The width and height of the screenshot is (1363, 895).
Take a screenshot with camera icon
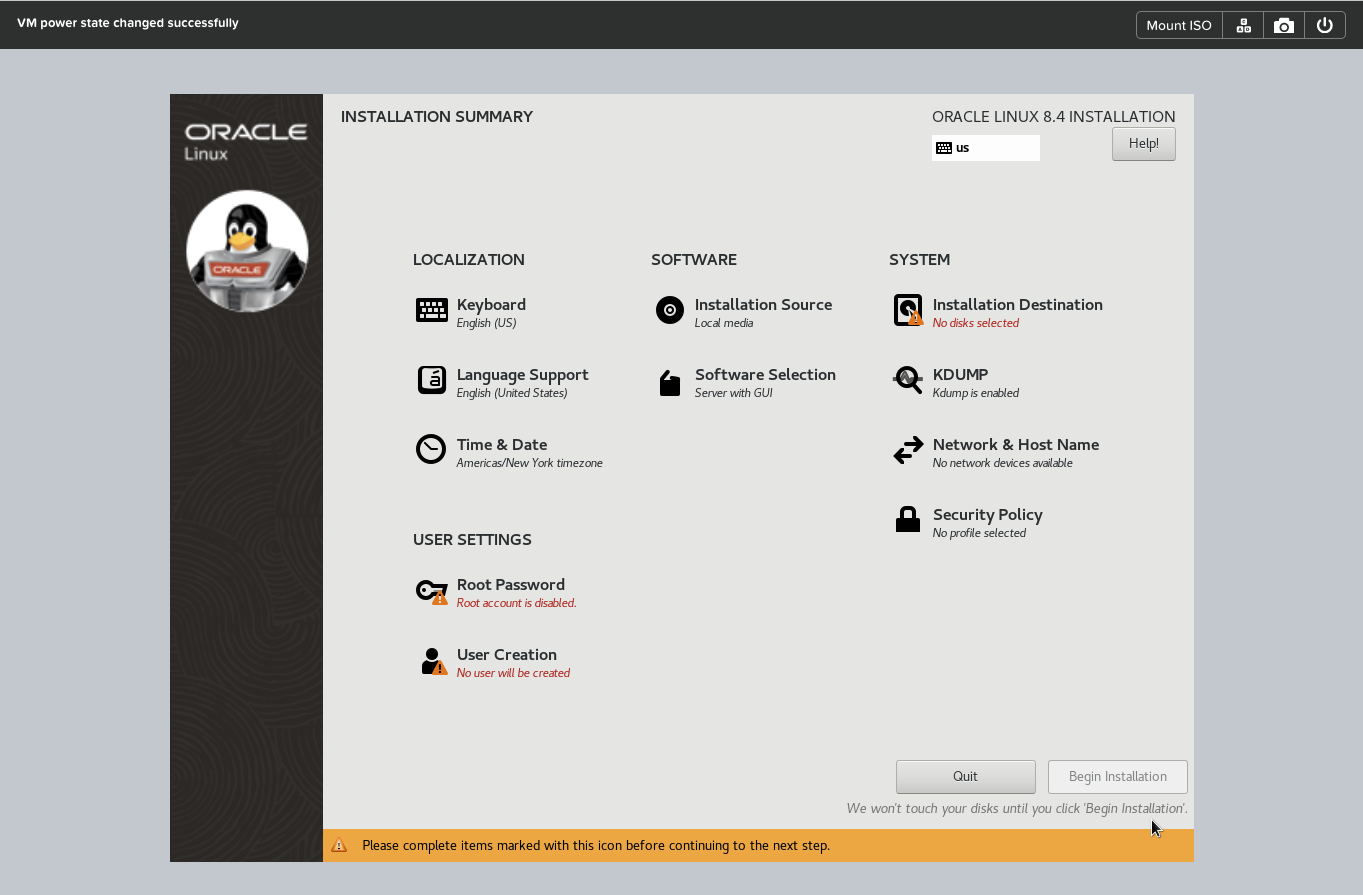[1284, 25]
